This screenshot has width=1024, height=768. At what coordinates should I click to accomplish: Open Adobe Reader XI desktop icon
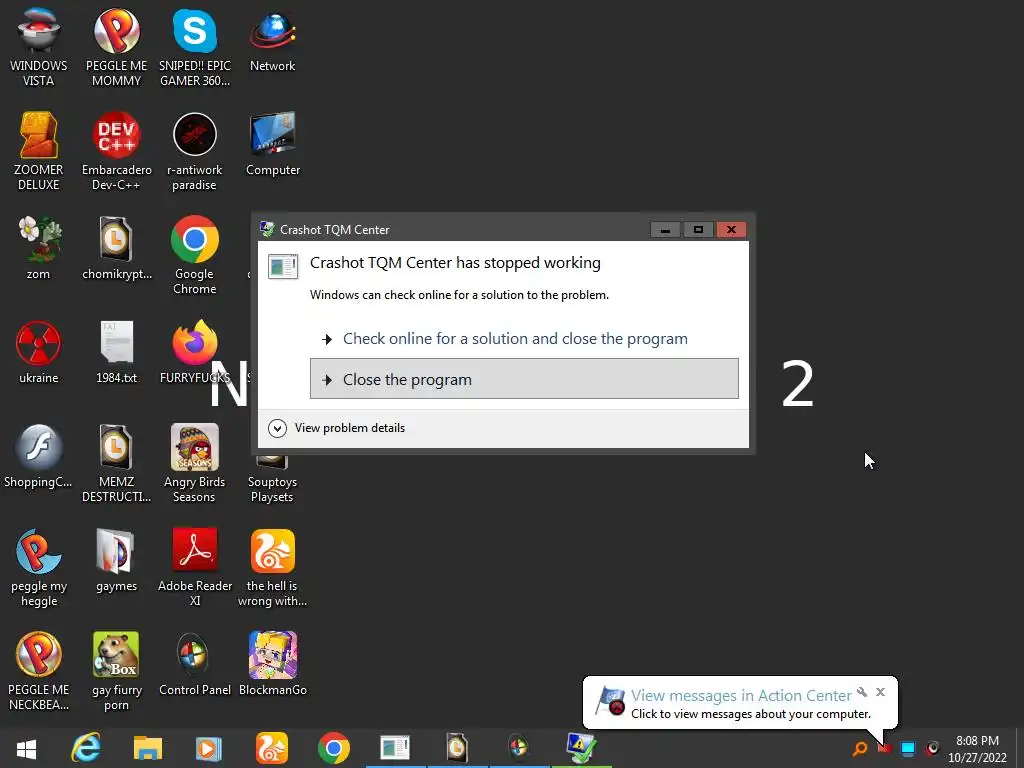click(195, 567)
